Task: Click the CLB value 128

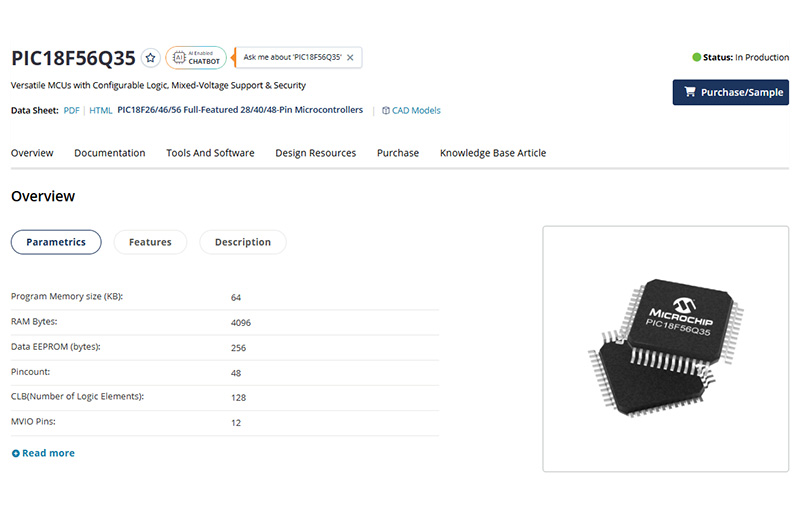Action: pos(238,398)
